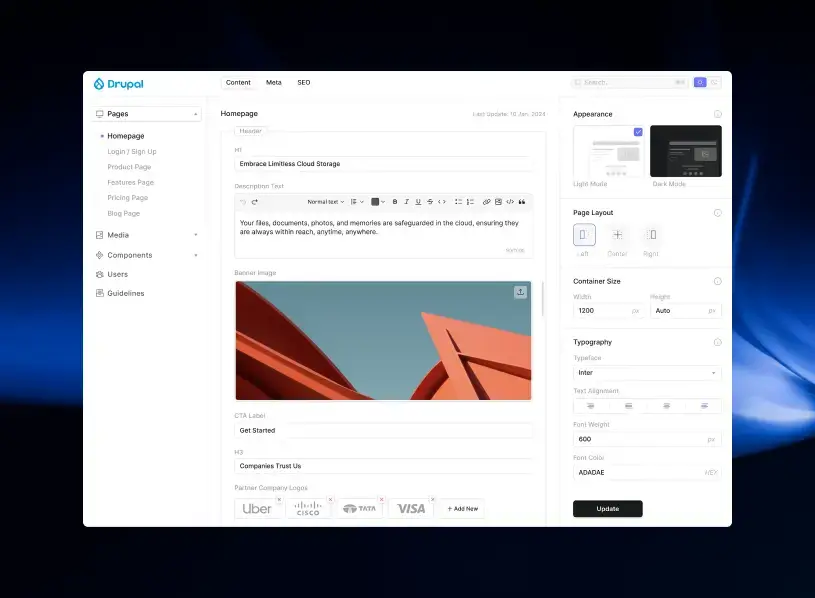Screen dimensions: 815x598
Task: Set text alignment to center
Action: point(628,406)
